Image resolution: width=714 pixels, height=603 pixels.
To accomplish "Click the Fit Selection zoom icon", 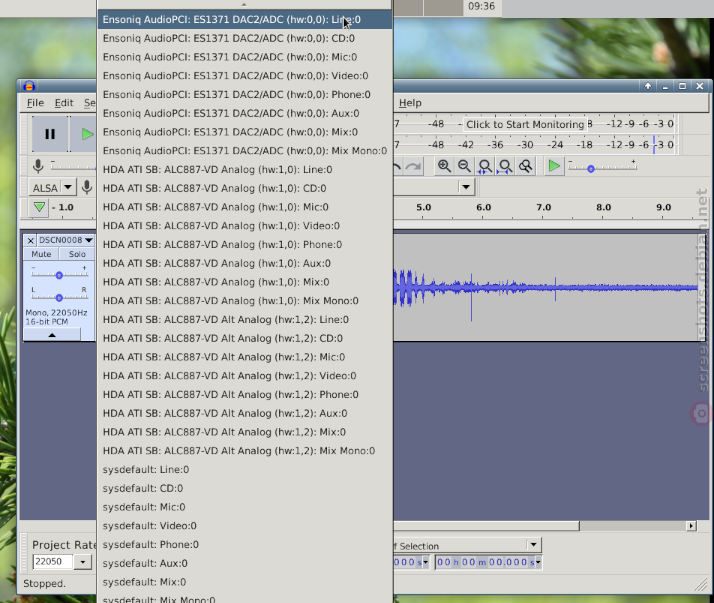I will pyautogui.click(x=484, y=166).
